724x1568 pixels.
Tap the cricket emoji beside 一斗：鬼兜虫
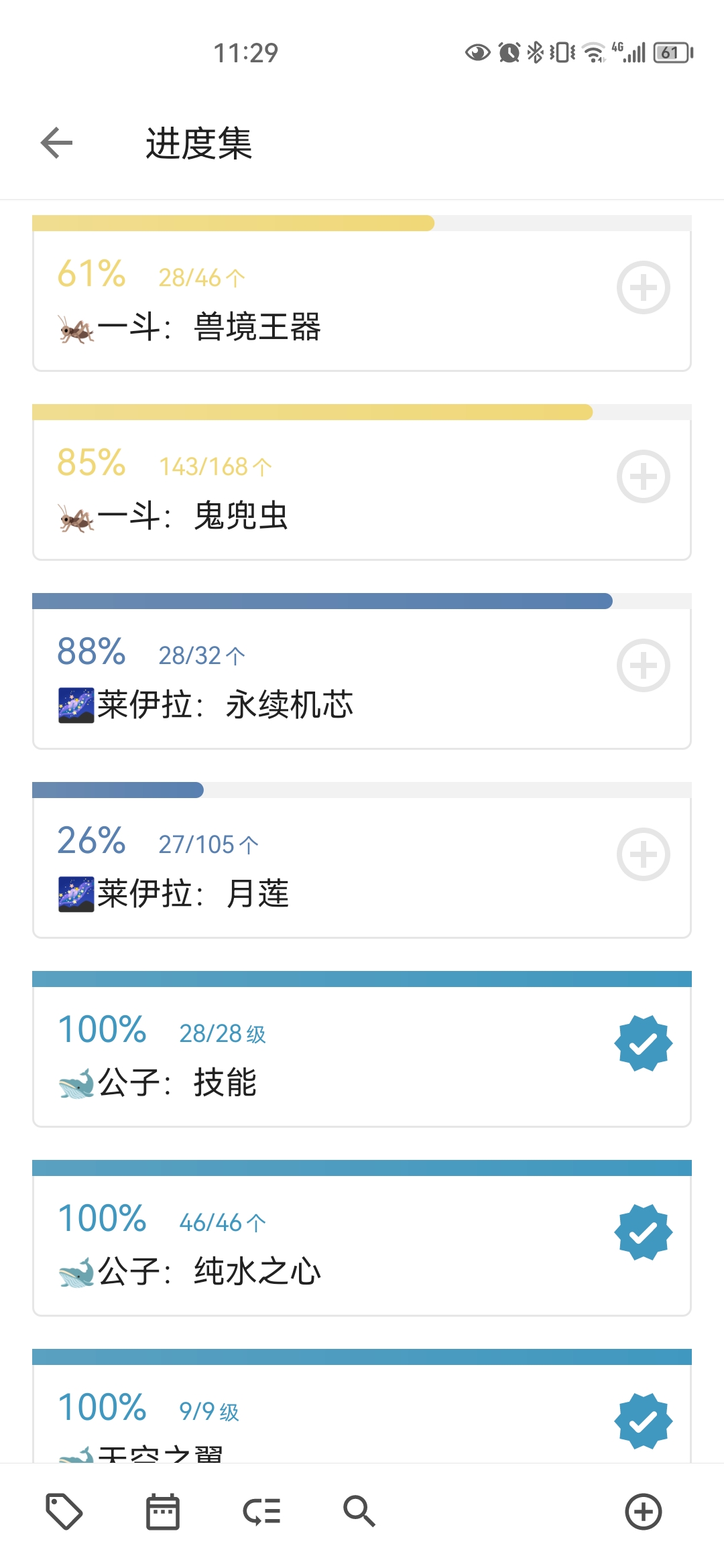[76, 518]
